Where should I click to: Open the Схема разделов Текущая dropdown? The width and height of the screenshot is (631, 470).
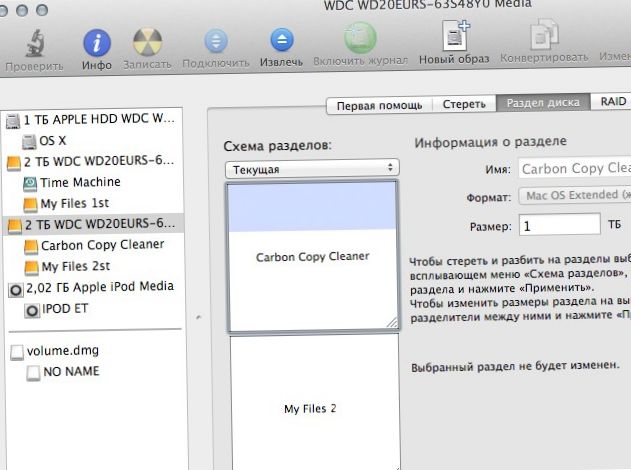(x=312, y=169)
